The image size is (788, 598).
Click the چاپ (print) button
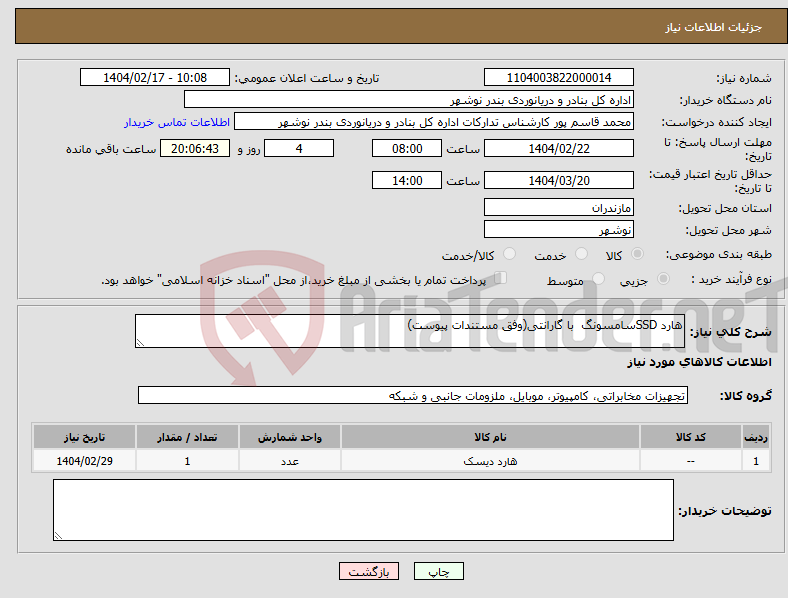[438, 571]
